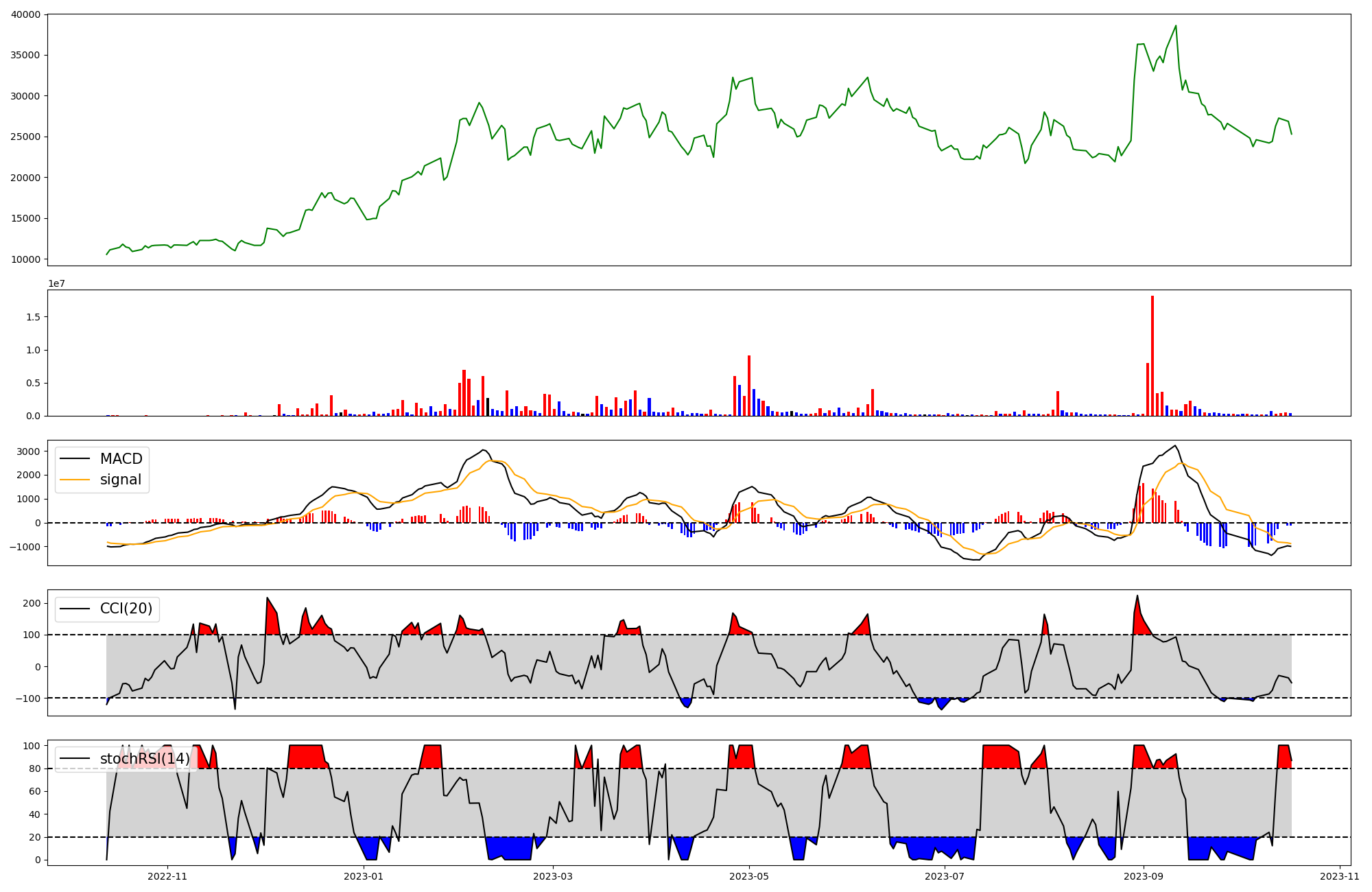Click the 10000 price axis tick label

[x=25, y=260]
